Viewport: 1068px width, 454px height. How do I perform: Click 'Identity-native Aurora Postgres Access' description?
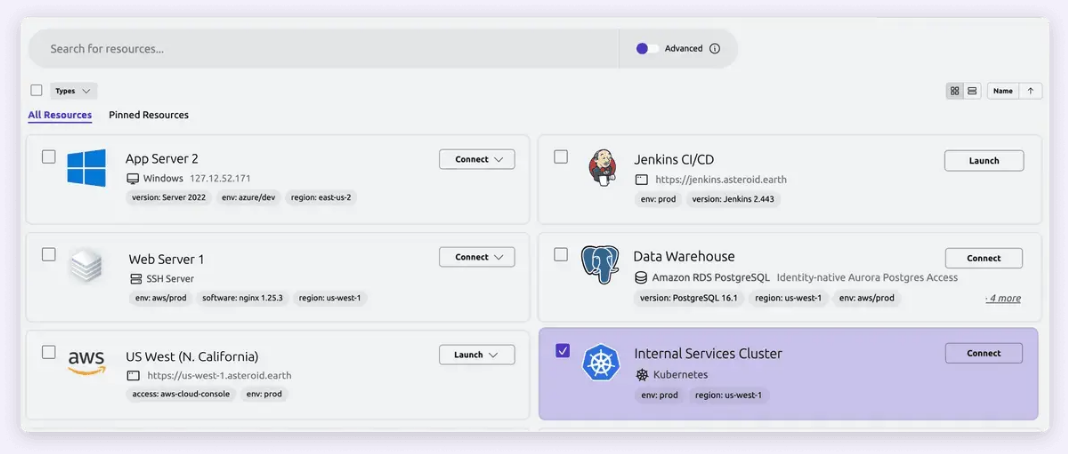pyautogui.click(x=867, y=278)
